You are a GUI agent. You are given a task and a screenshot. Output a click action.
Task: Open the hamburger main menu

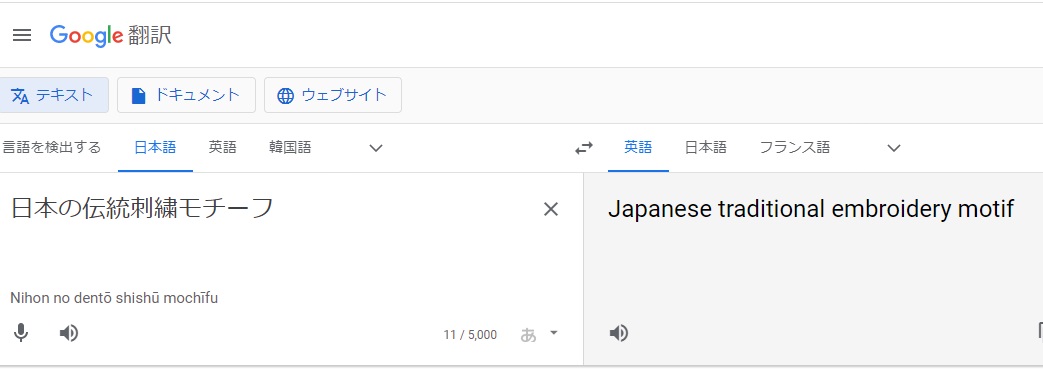[x=22, y=35]
